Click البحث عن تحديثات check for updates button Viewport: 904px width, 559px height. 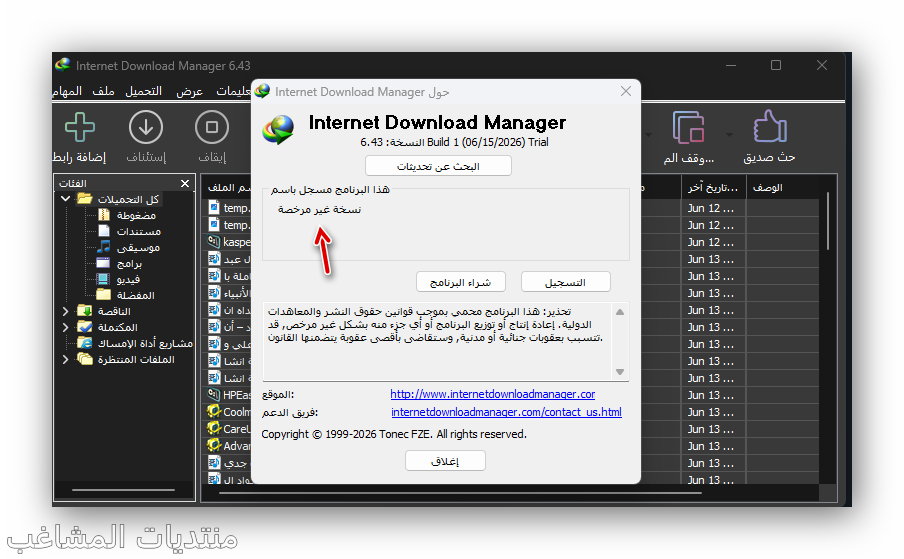point(438,166)
